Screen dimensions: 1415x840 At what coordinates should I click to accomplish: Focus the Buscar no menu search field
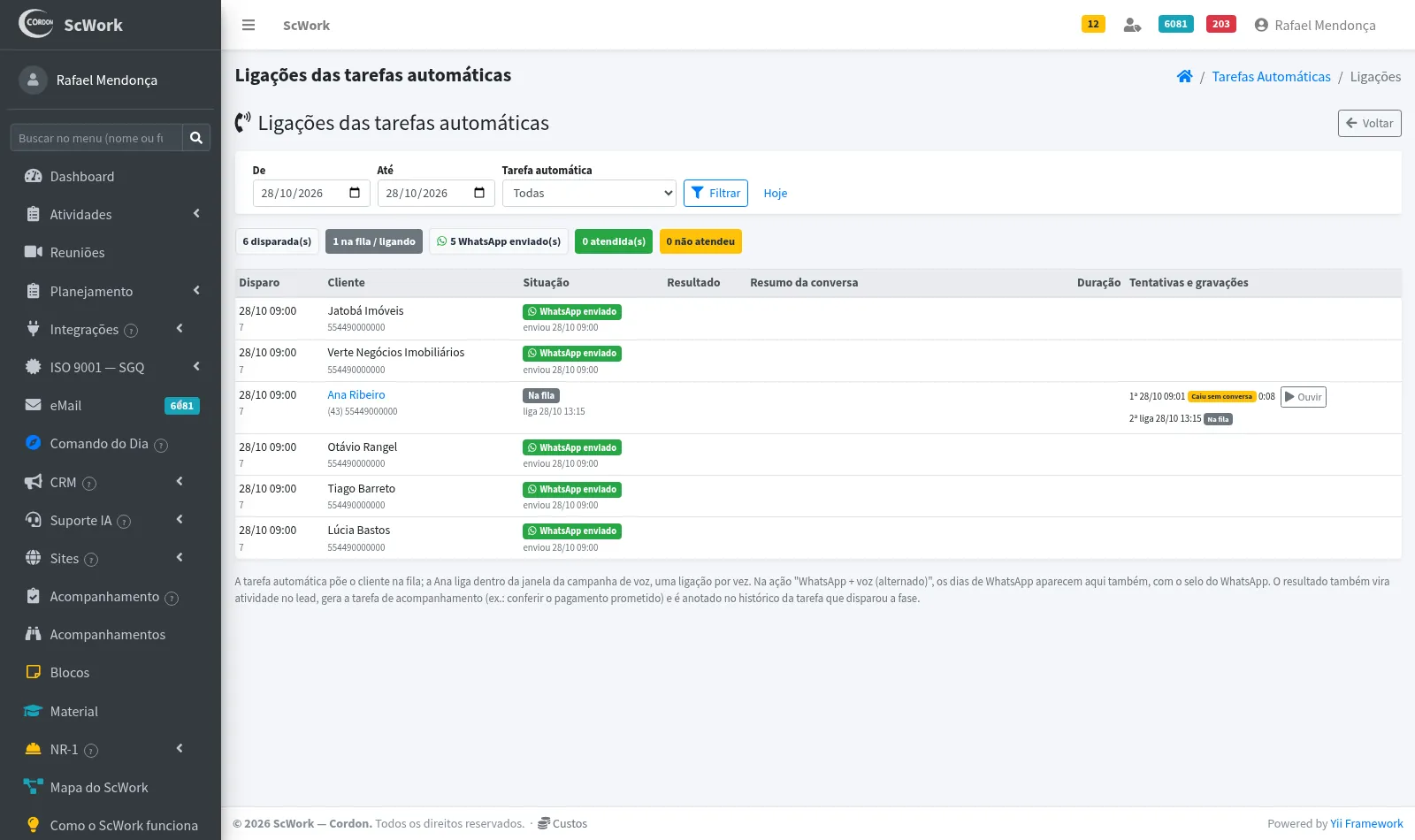(96, 137)
